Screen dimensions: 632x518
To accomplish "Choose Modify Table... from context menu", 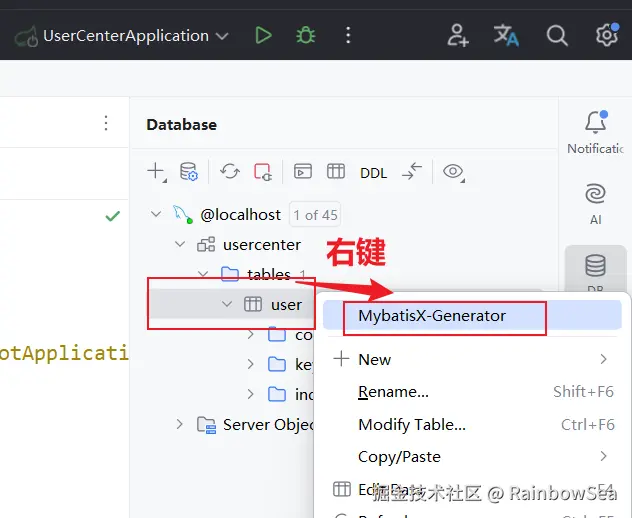I will click(412, 424).
